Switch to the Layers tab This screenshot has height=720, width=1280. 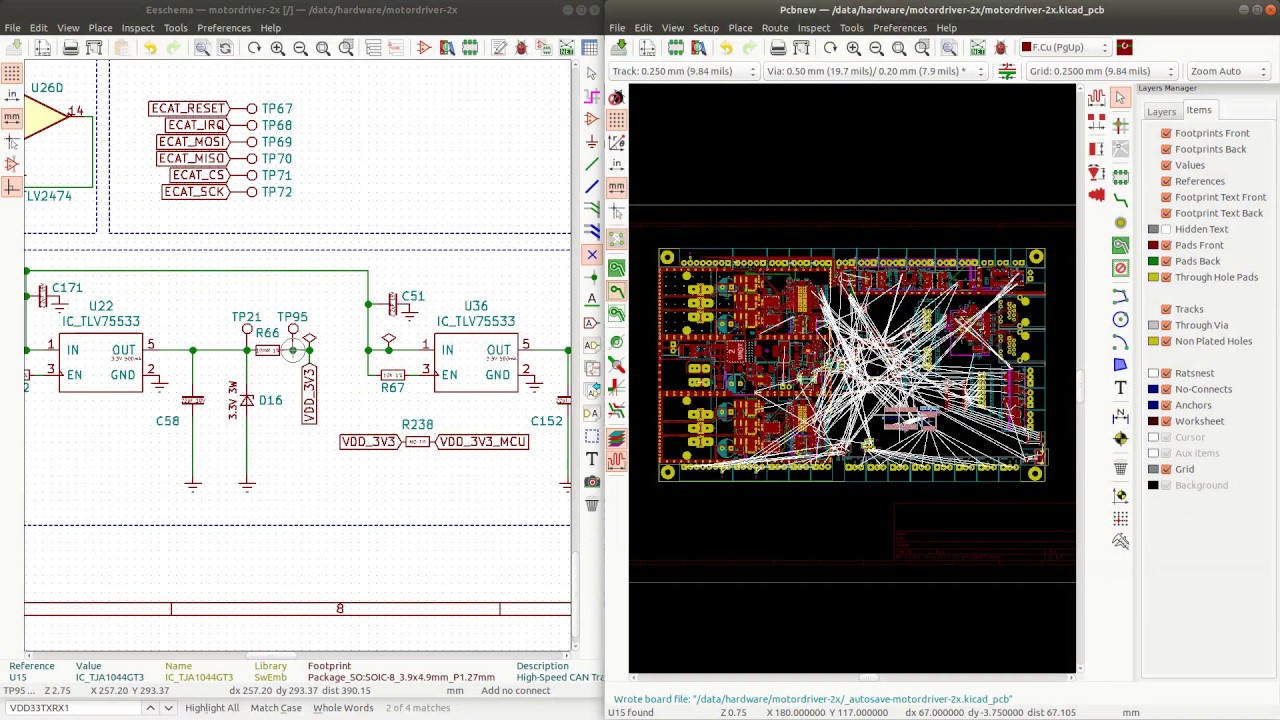1161,112
